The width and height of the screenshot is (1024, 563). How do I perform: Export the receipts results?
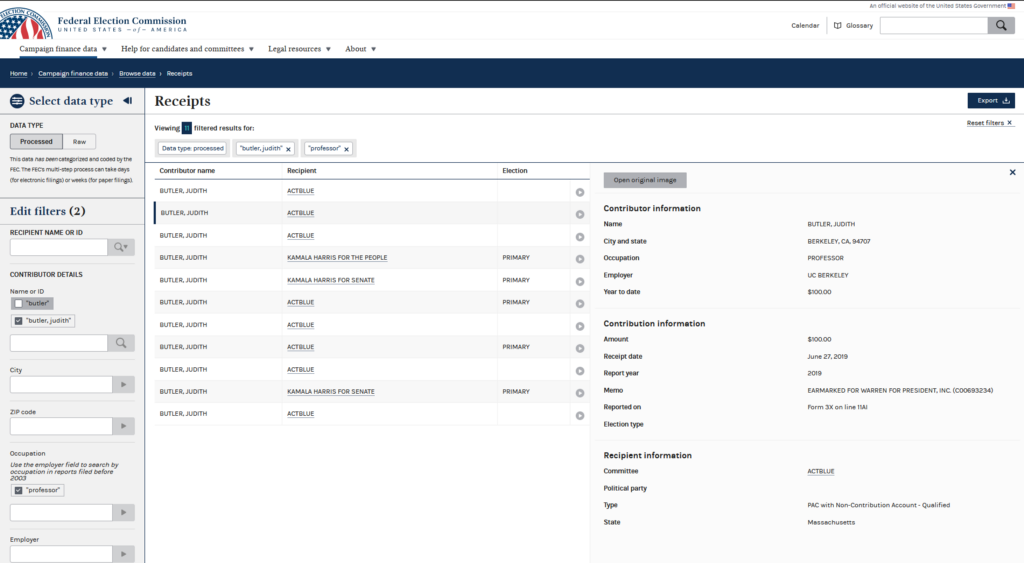[991, 101]
